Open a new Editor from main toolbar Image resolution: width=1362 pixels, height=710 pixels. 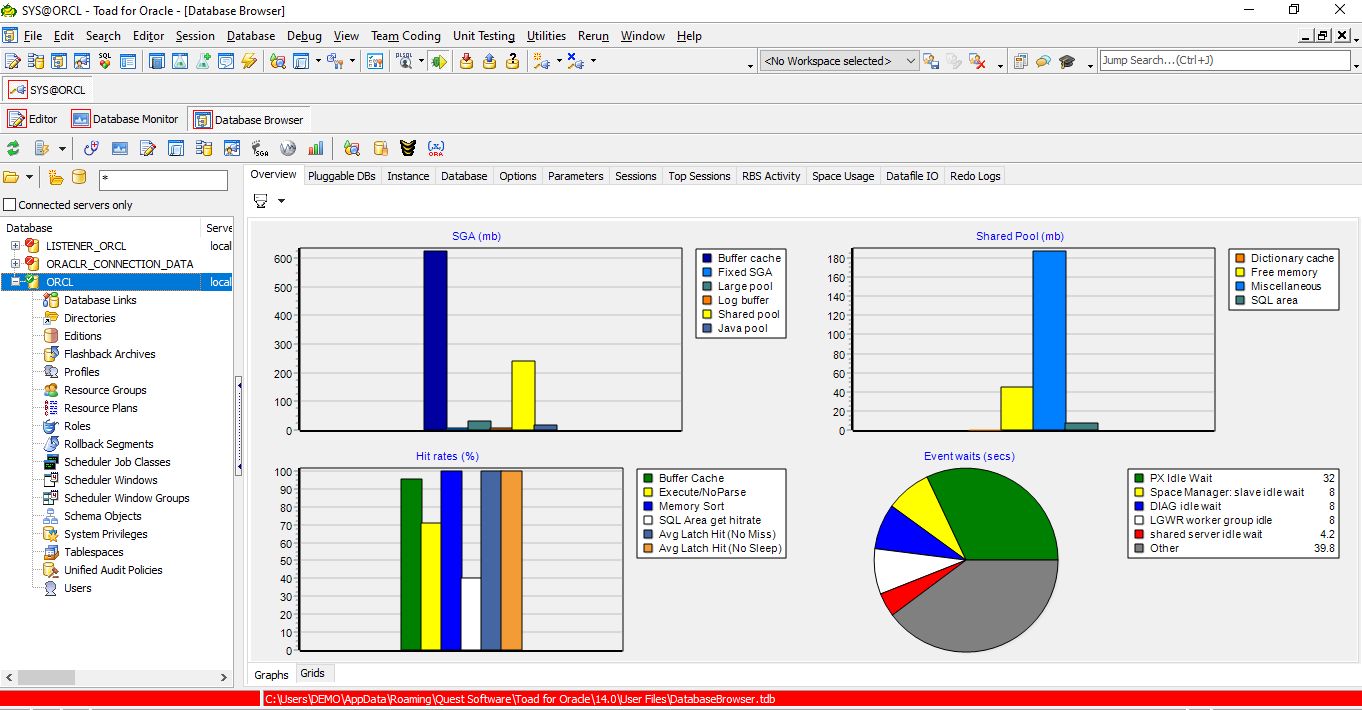[12, 61]
